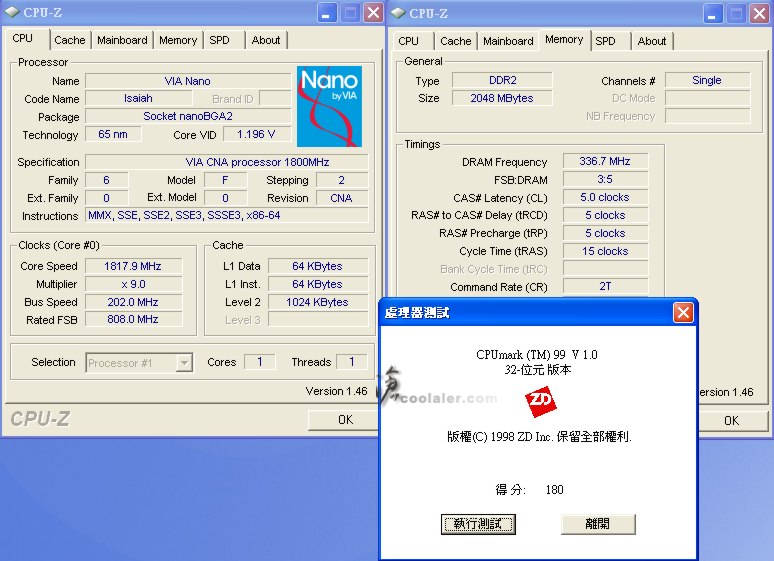Click the Stepping value 2
The width and height of the screenshot is (774, 561).
click(x=342, y=180)
